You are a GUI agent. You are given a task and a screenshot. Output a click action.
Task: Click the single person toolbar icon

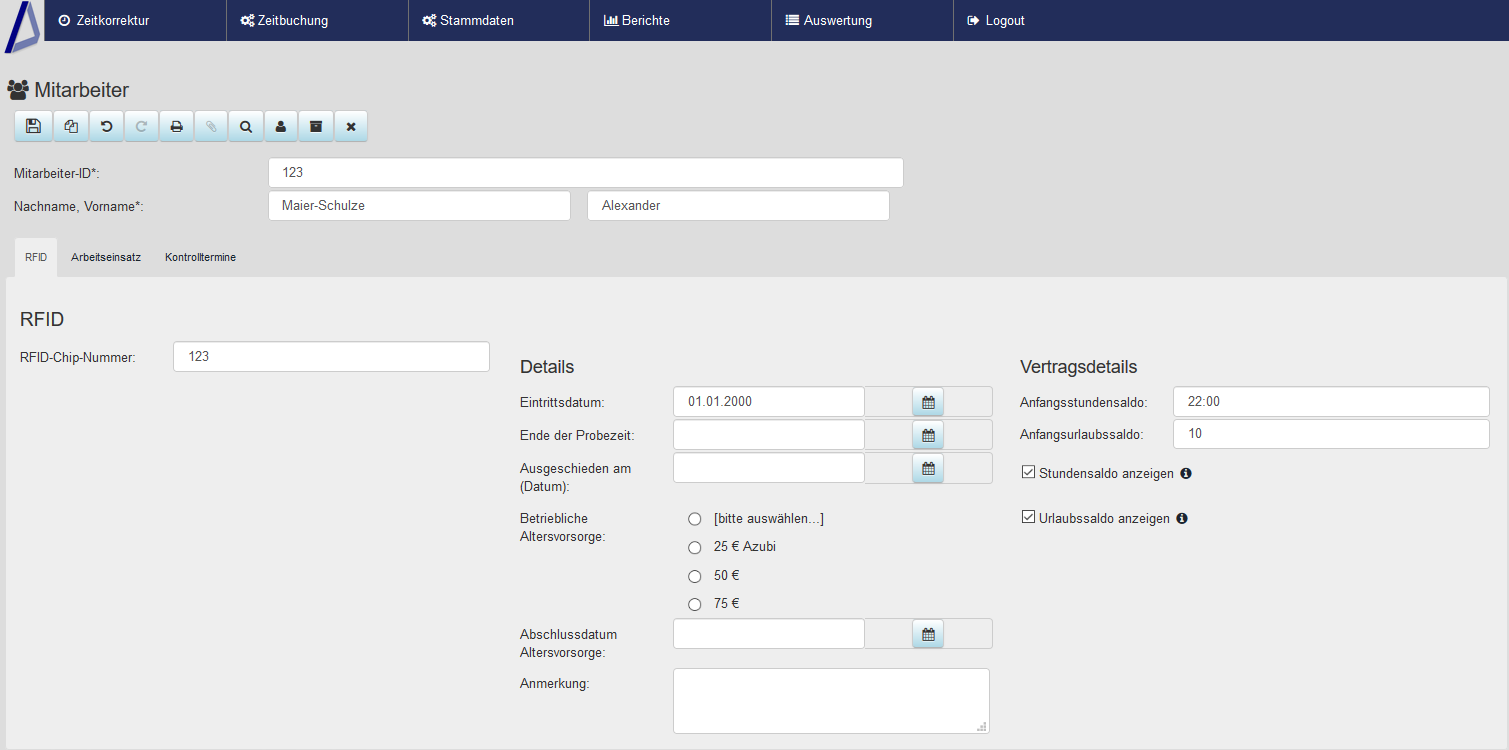tap(281, 126)
